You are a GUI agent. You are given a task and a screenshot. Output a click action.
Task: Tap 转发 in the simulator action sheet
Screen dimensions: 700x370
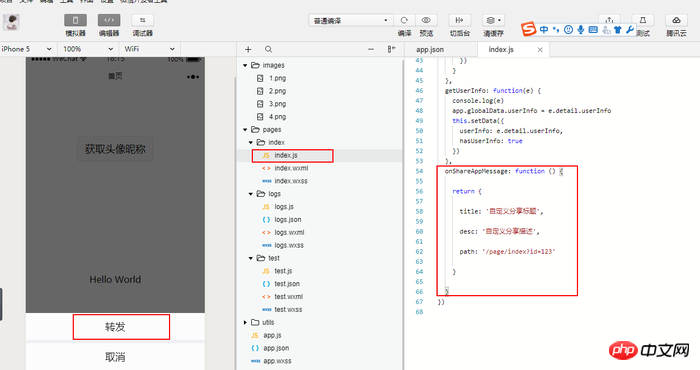coord(115,327)
